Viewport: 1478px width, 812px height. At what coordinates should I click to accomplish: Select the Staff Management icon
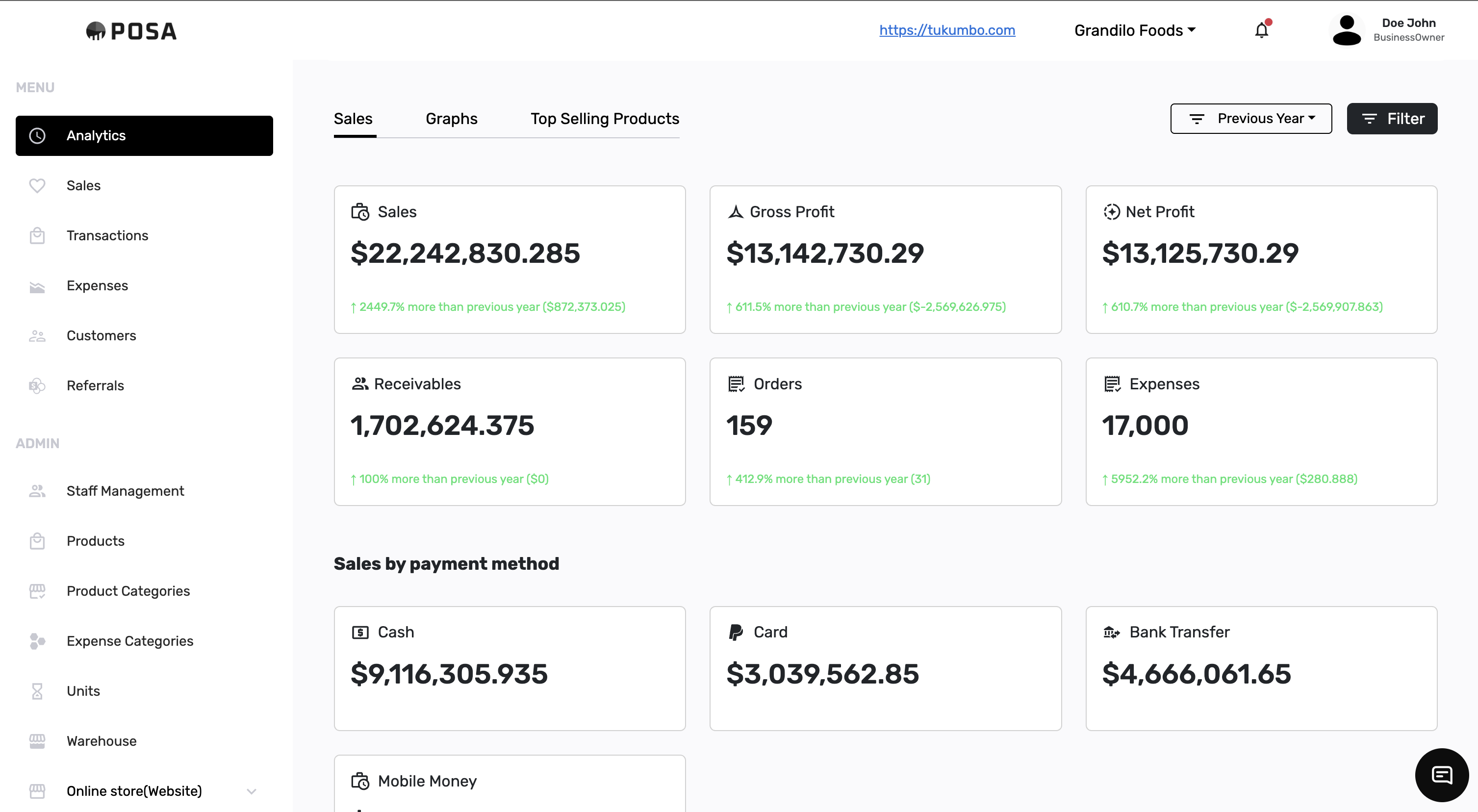click(x=37, y=491)
